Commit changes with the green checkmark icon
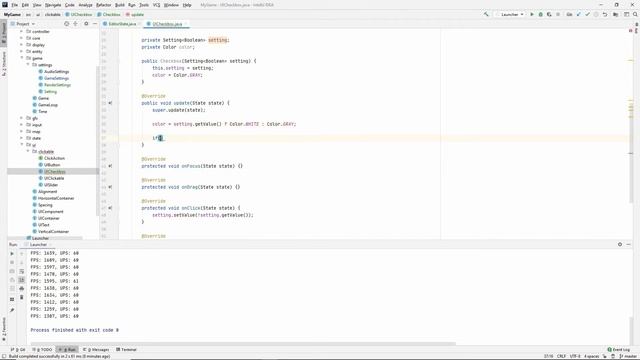 587,14
